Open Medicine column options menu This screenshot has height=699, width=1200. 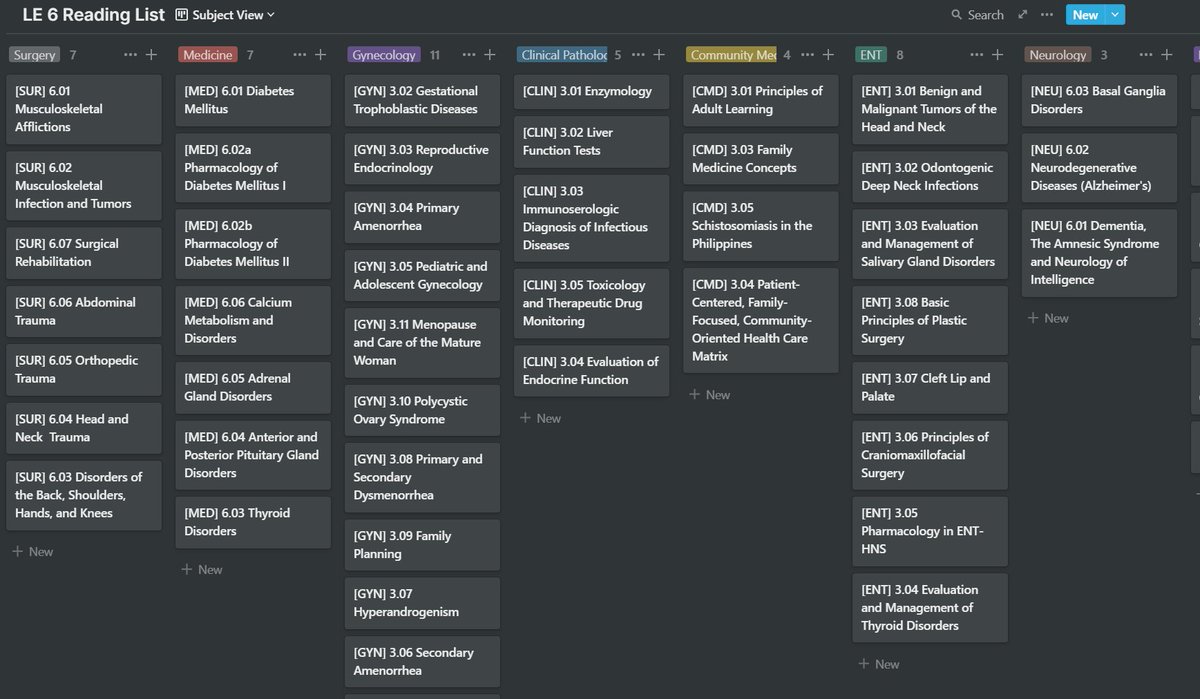[x=300, y=55]
